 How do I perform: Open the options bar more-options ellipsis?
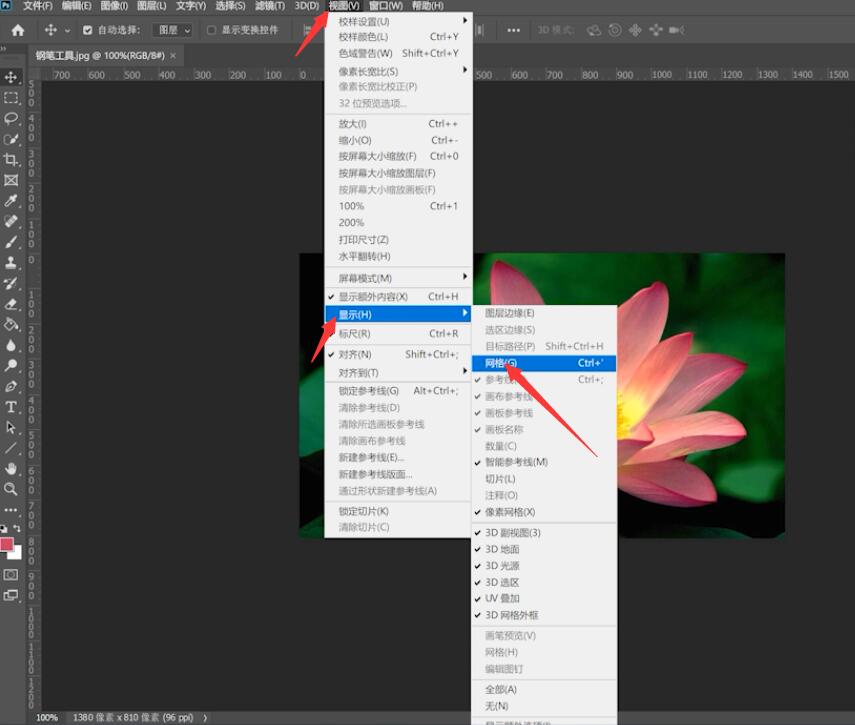point(513,31)
